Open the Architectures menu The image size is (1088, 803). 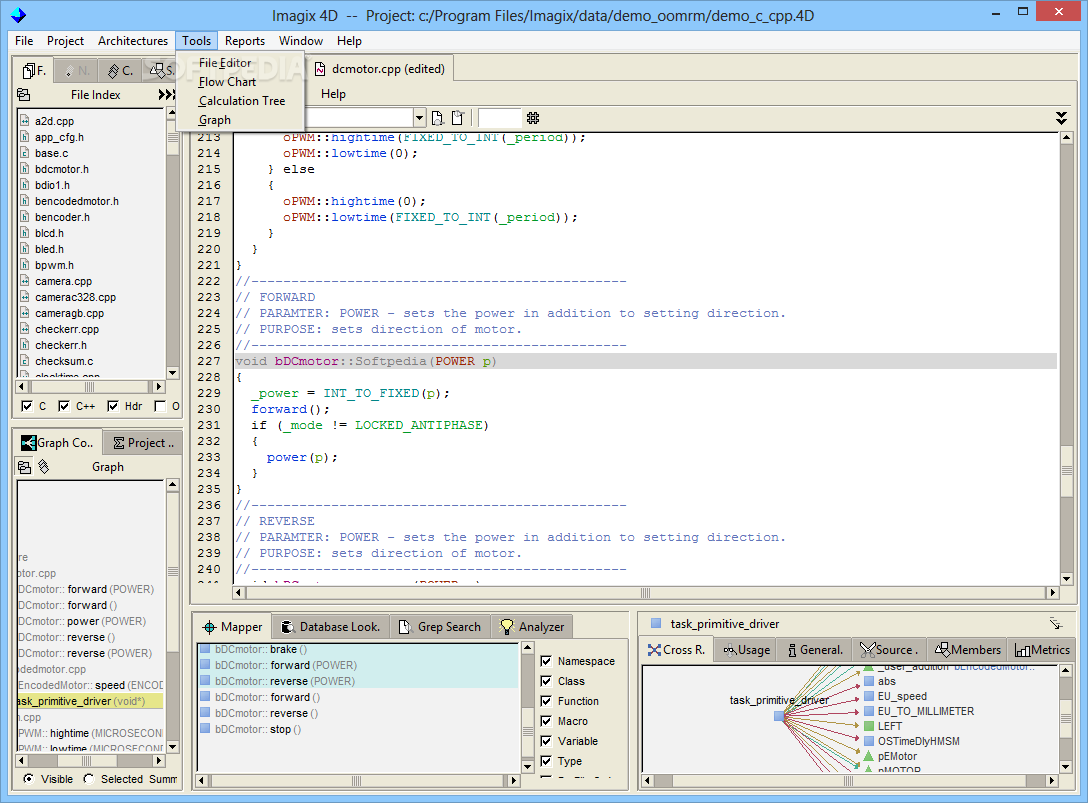pyautogui.click(x=133, y=41)
